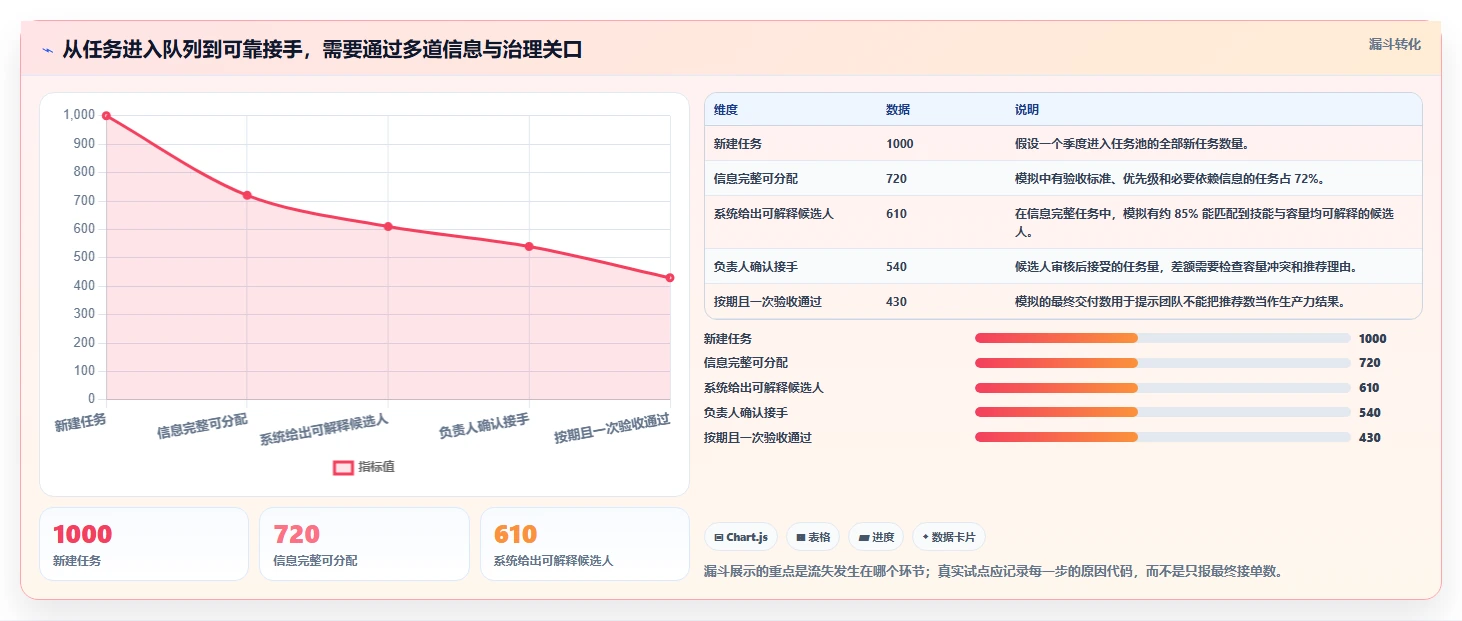Click the 漏斗转化 label in the header
Screen dimensions: 1462x621
click(x=1394, y=44)
